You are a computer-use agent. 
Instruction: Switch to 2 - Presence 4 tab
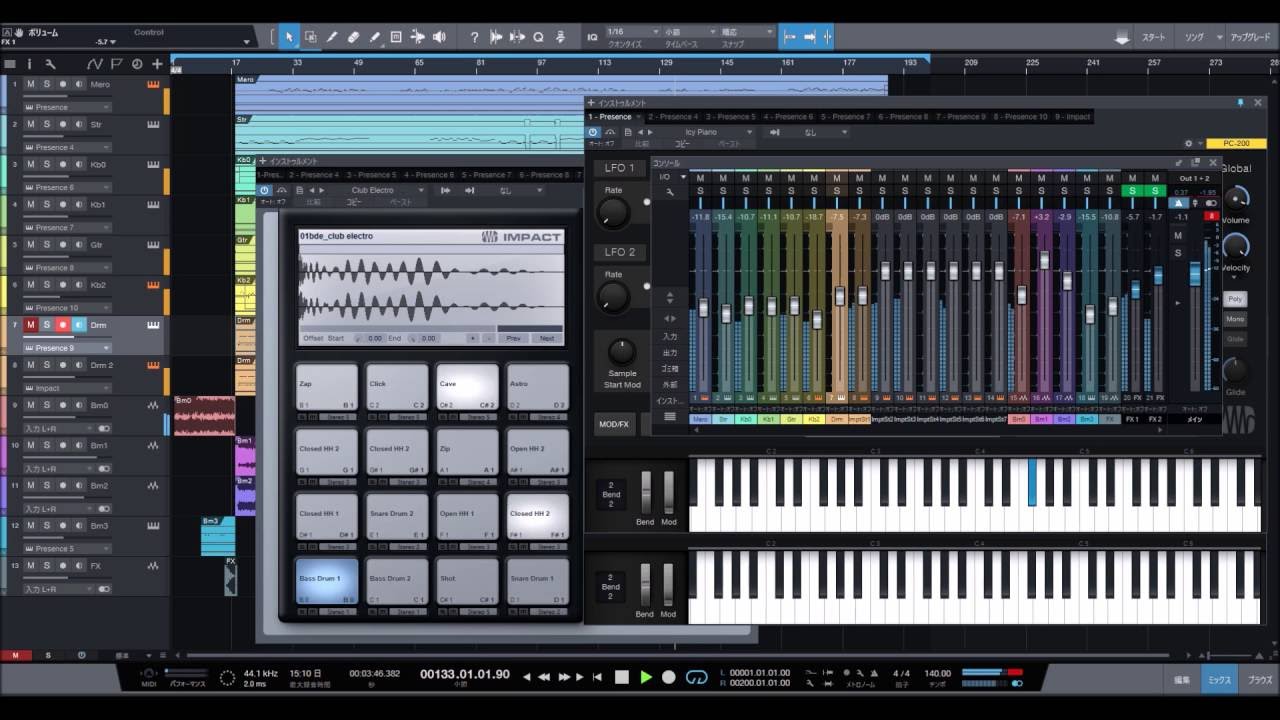coord(672,117)
